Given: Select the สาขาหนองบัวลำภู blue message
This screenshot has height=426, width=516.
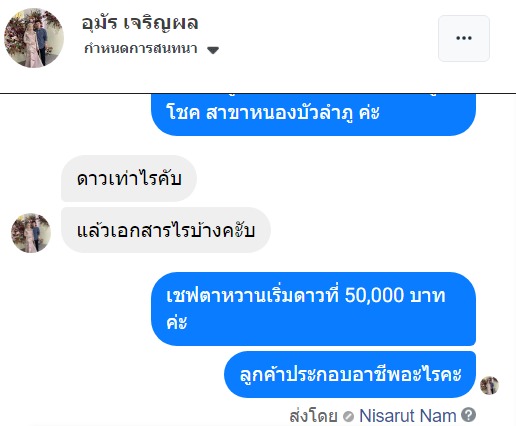Looking at the screenshot, I should pyautogui.click(x=313, y=115).
